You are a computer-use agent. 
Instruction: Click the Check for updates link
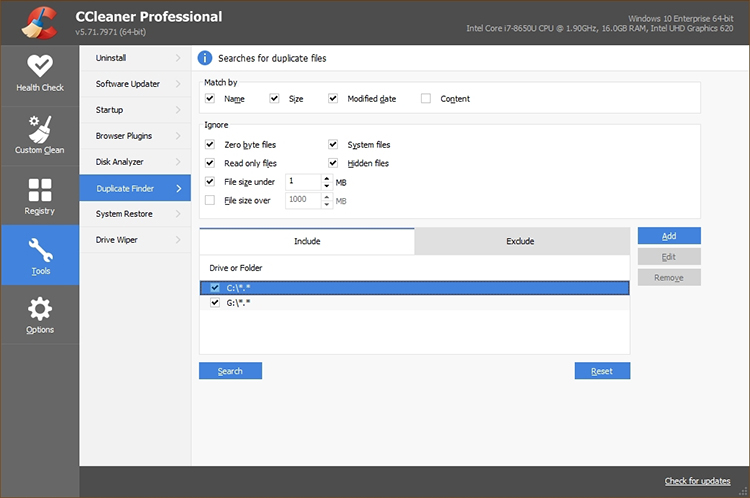(x=697, y=481)
